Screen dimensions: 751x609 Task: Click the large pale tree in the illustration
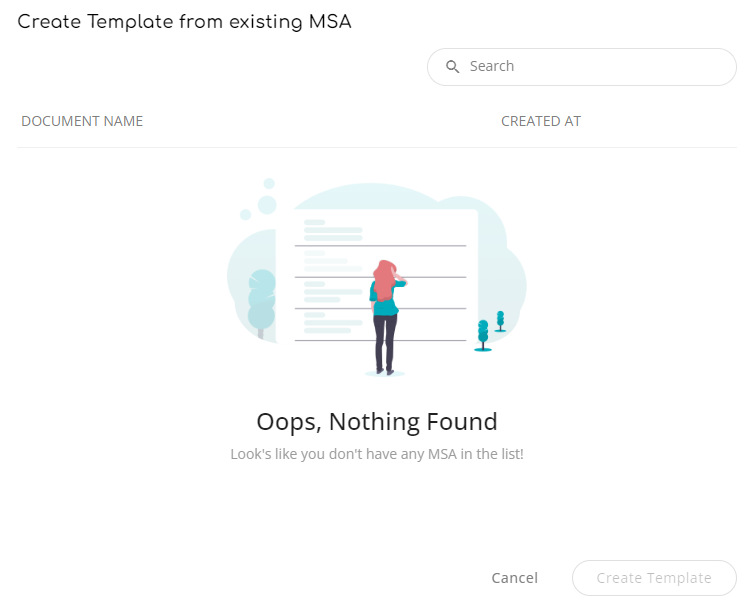tap(262, 303)
